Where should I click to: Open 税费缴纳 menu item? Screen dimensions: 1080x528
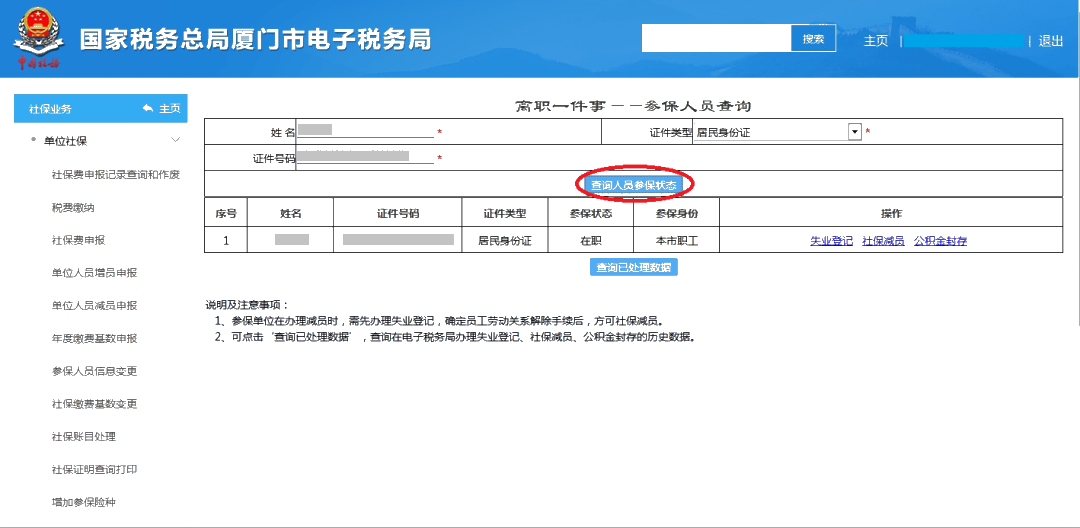click(x=72, y=207)
